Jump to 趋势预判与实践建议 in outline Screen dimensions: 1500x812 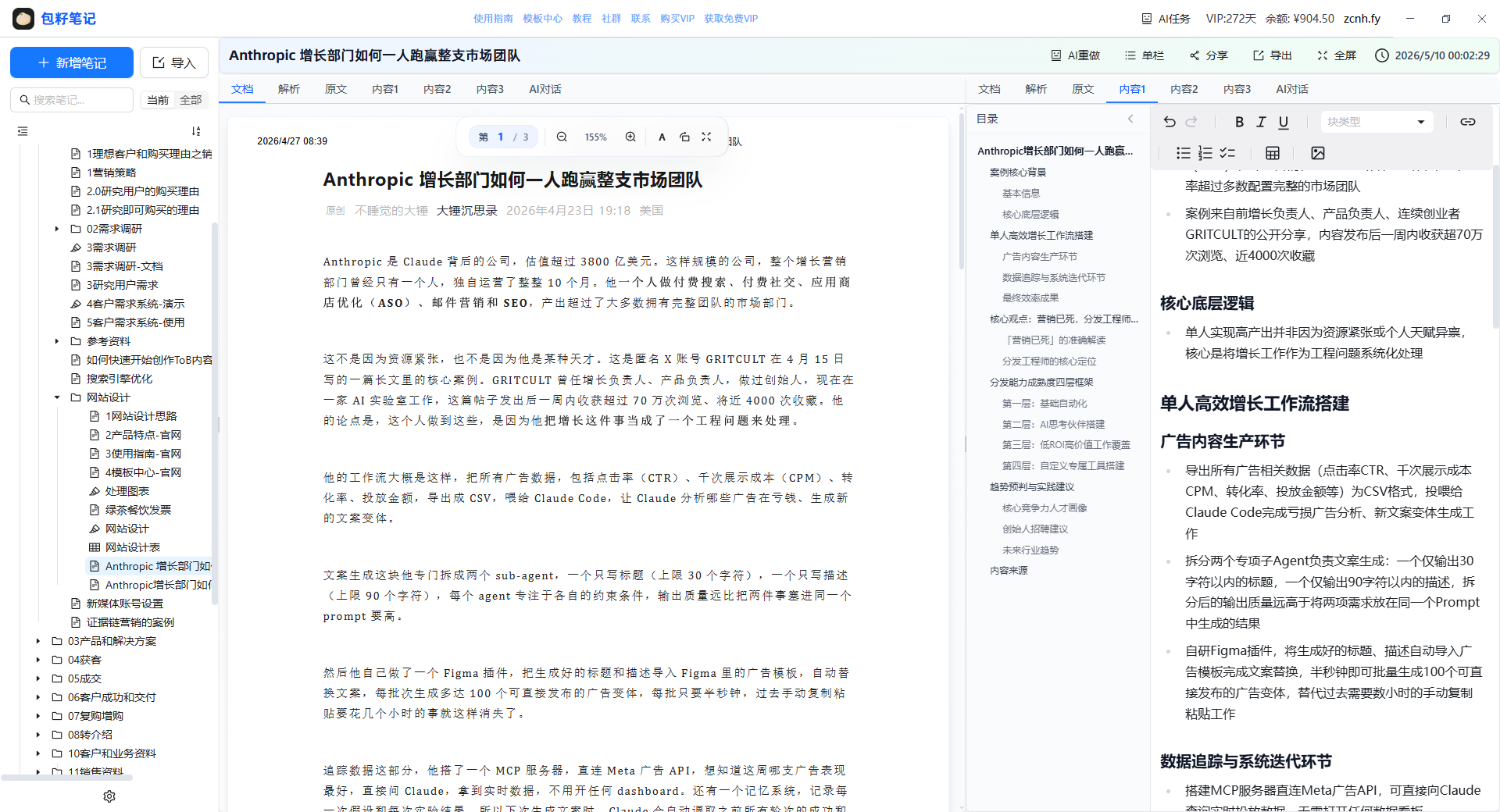[1032, 486]
